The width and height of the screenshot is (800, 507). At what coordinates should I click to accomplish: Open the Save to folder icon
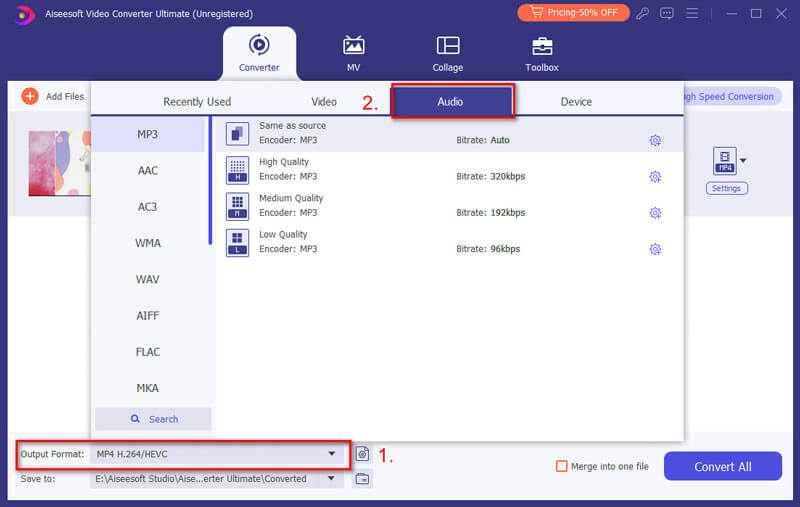coord(363,479)
